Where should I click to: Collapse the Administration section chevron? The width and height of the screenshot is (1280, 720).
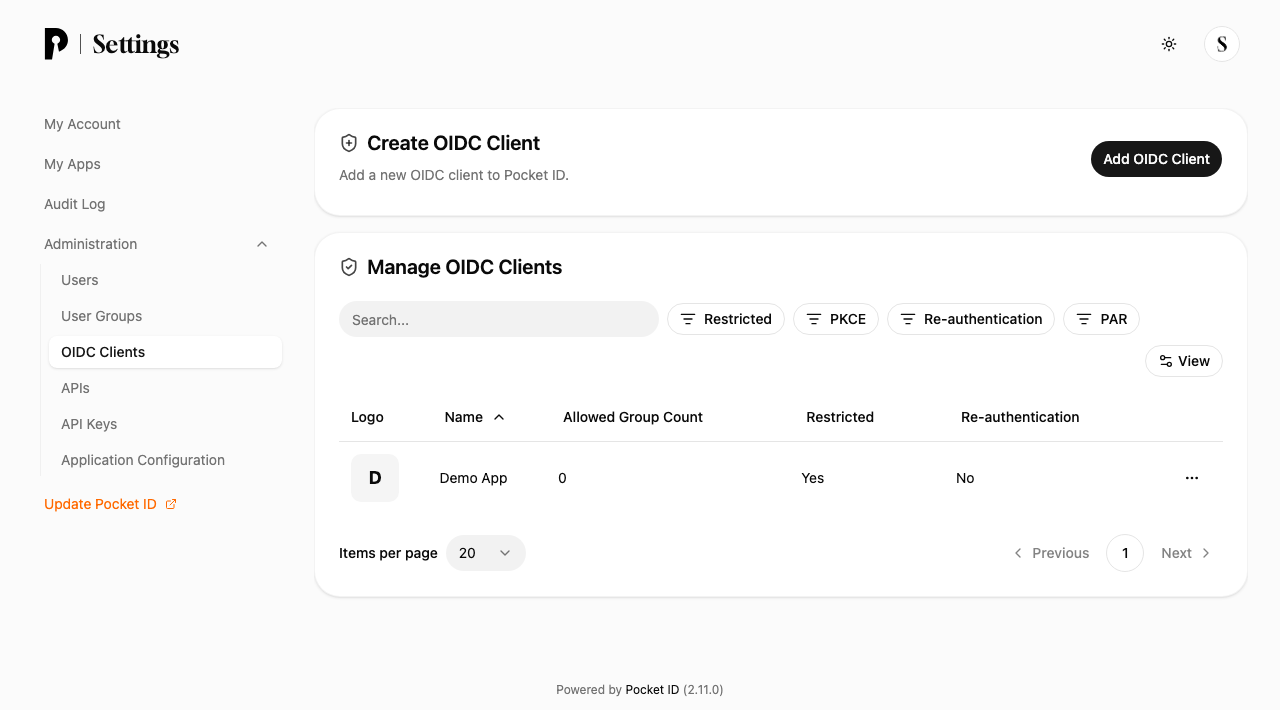tap(262, 244)
